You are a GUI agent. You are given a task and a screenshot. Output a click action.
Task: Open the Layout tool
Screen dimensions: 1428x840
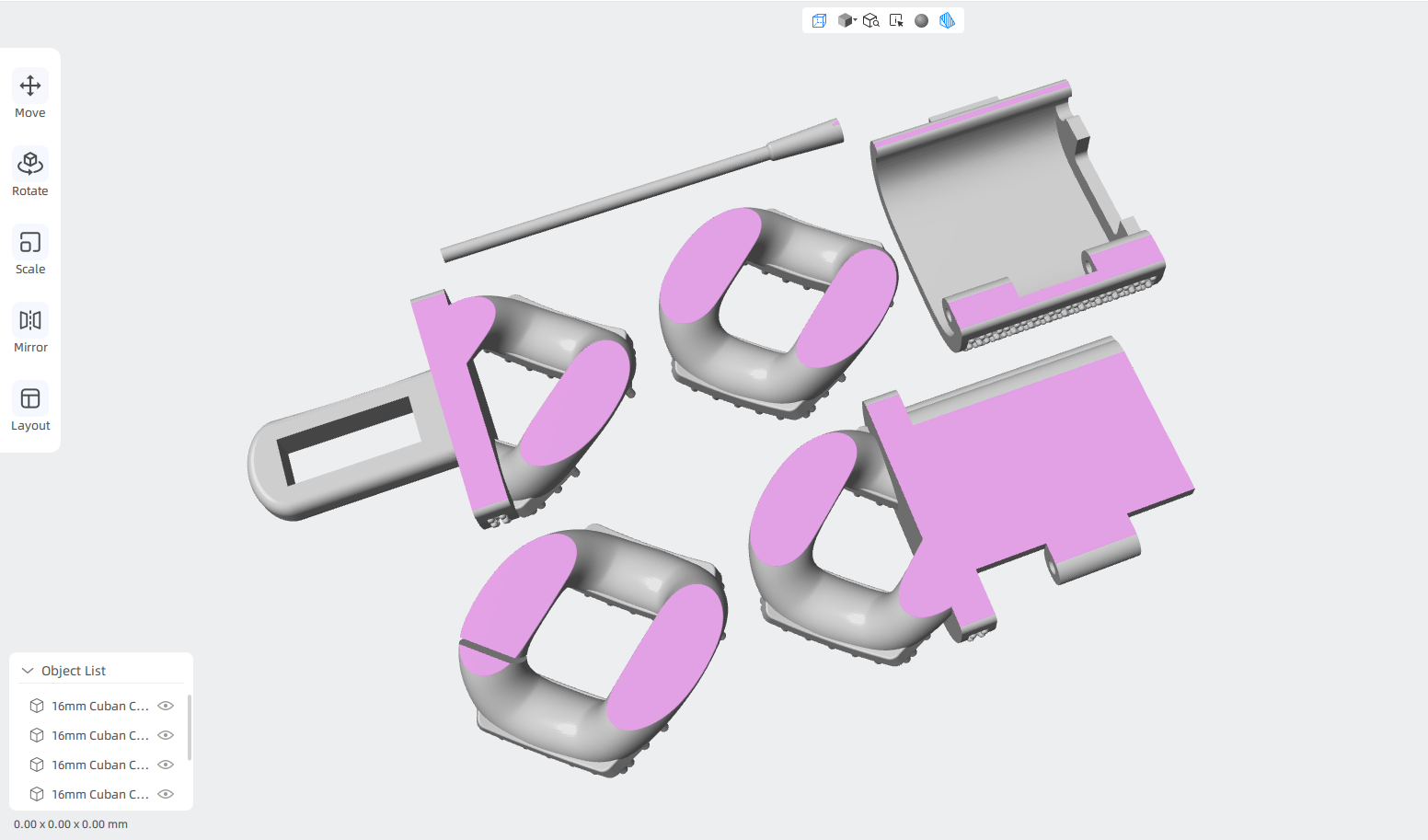30,408
